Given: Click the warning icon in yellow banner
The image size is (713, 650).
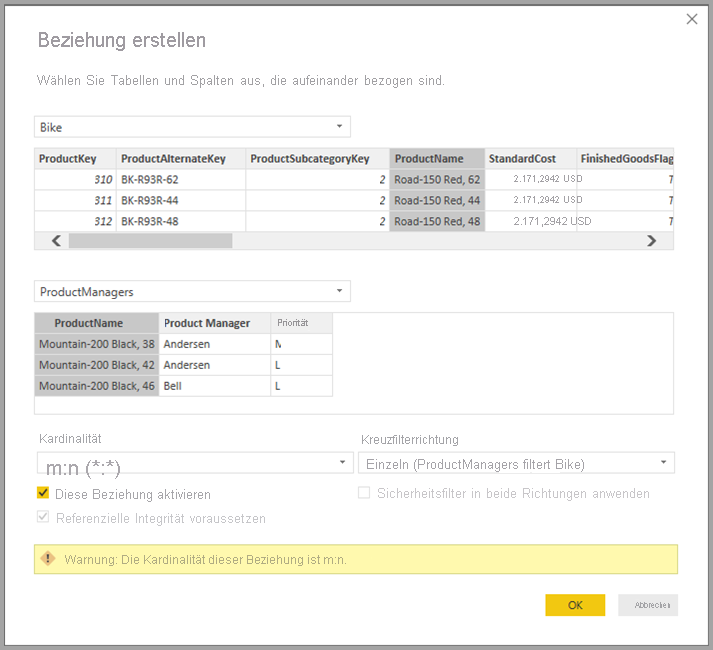Looking at the screenshot, I should click(x=48, y=558).
